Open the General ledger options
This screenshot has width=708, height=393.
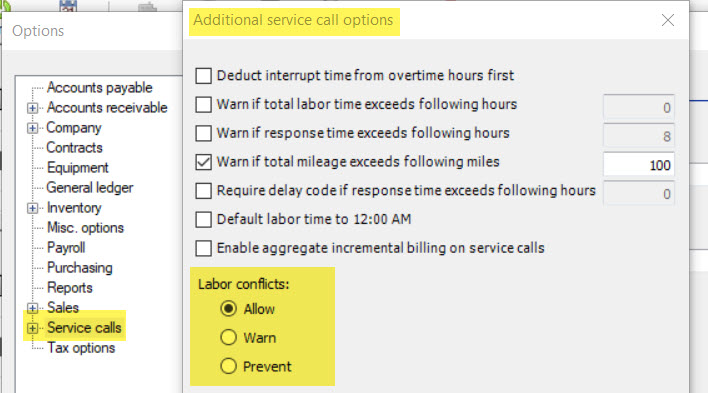(90, 187)
